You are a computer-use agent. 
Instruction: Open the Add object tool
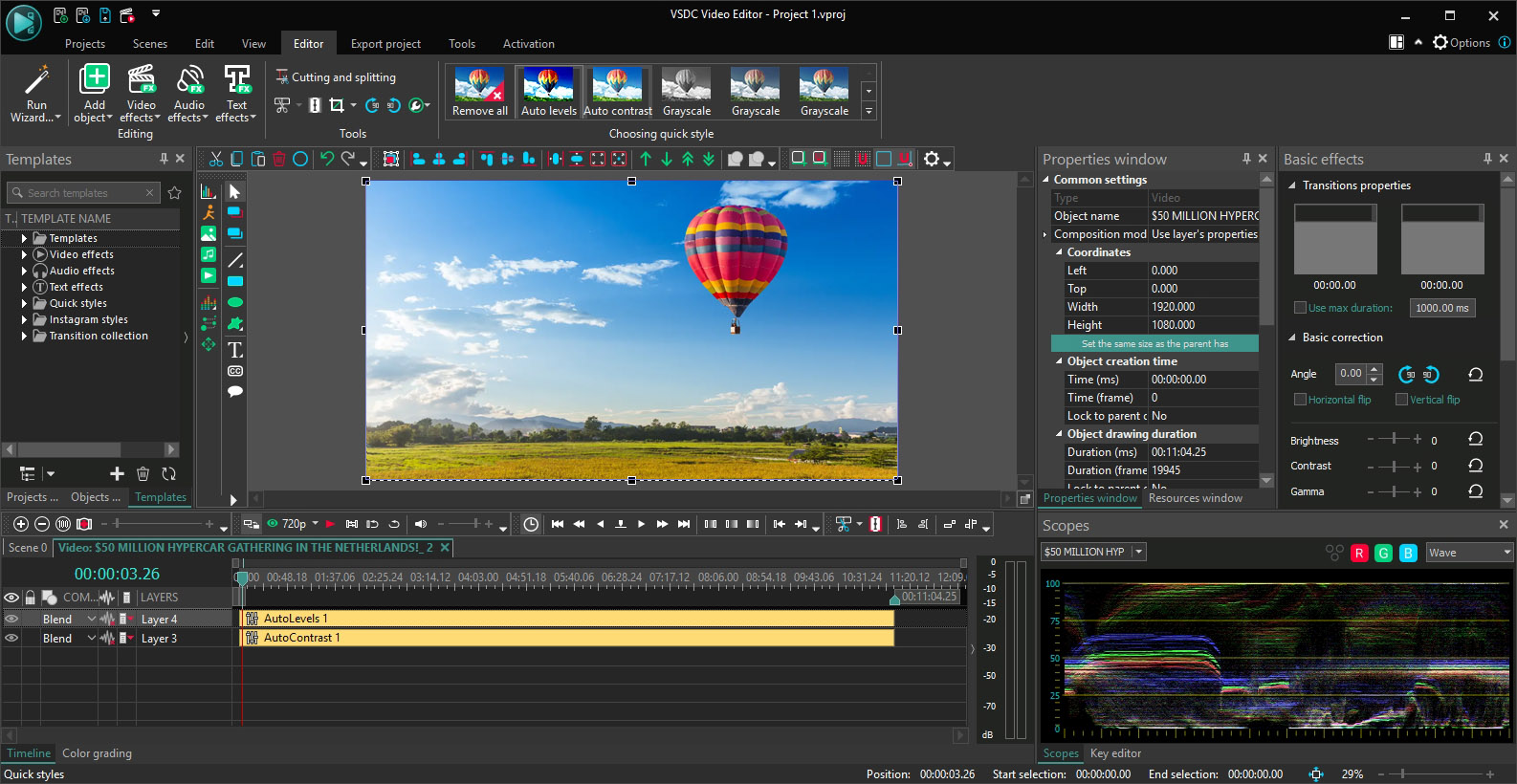(x=94, y=82)
